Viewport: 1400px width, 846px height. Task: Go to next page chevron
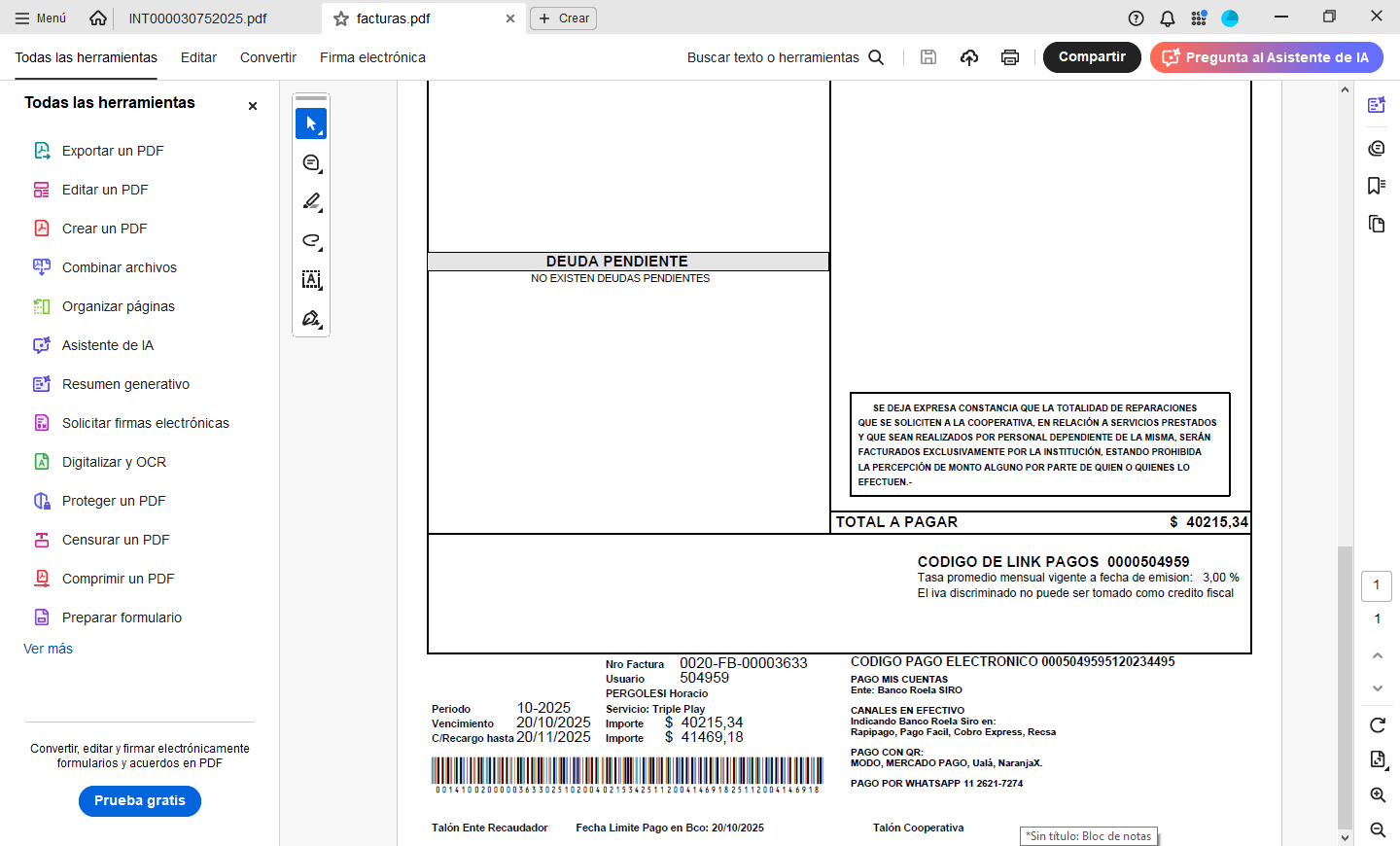click(1377, 688)
